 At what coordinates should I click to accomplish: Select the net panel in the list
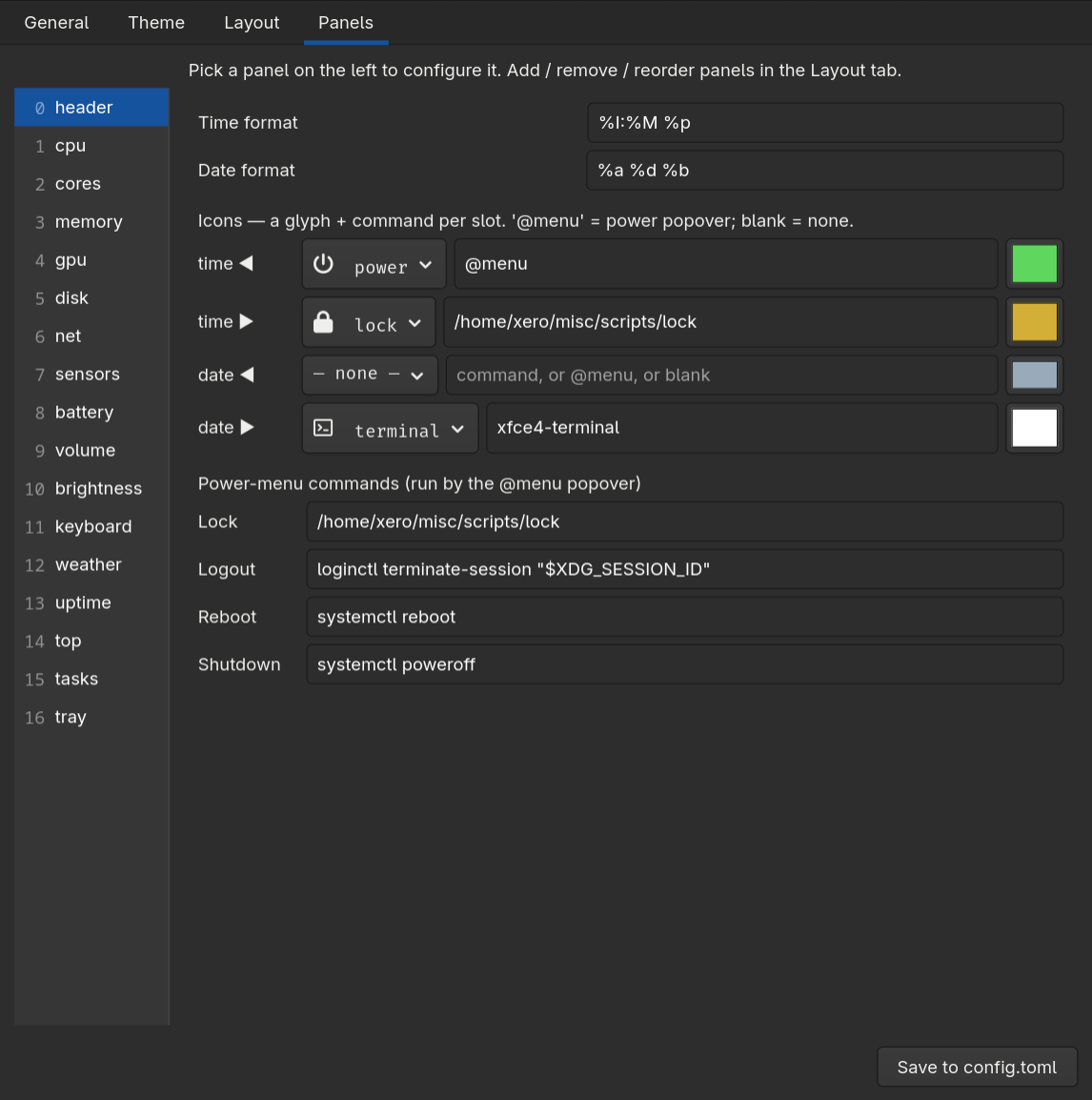[x=91, y=336]
